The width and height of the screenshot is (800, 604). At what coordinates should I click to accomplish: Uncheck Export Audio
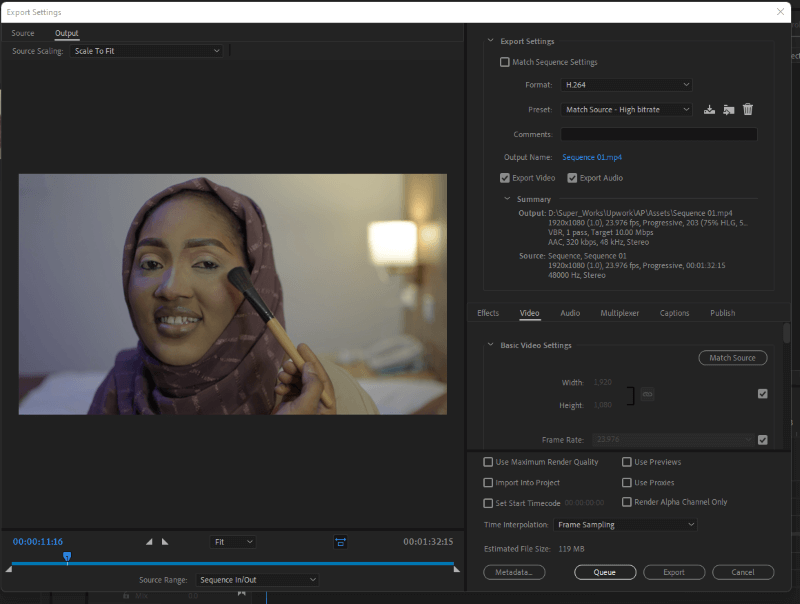572,178
